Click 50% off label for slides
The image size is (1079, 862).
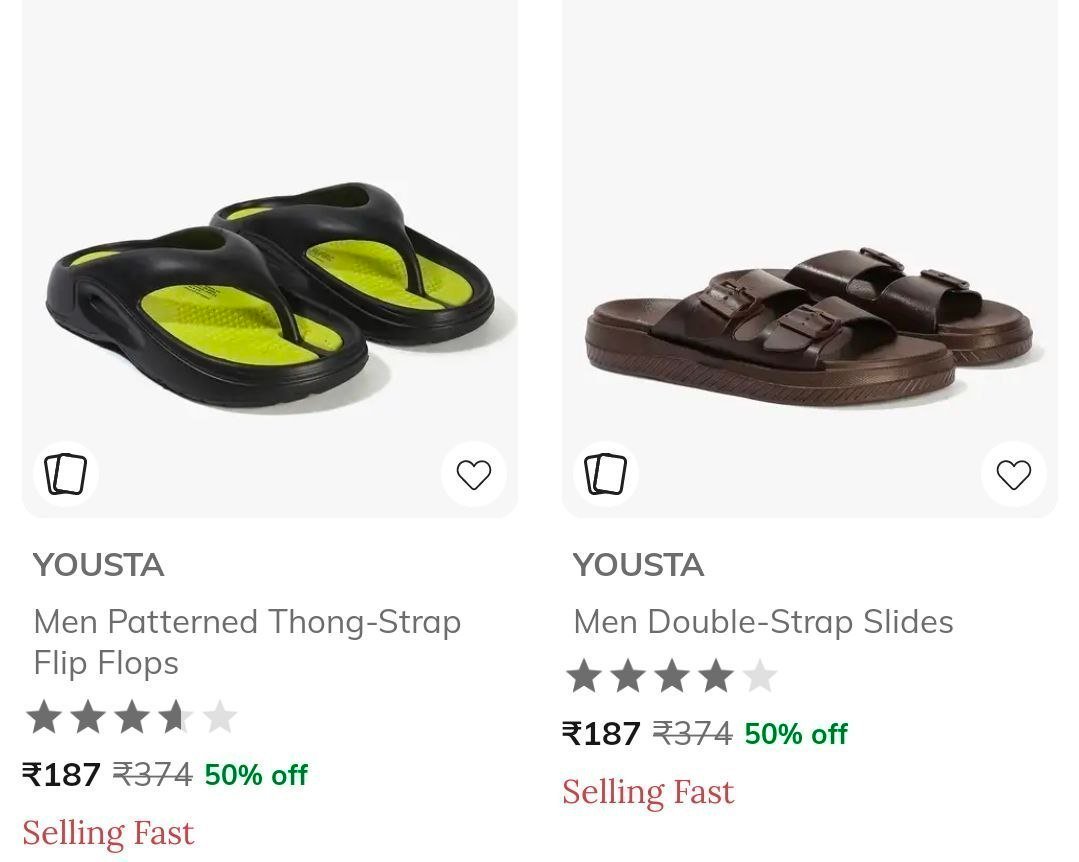click(796, 733)
